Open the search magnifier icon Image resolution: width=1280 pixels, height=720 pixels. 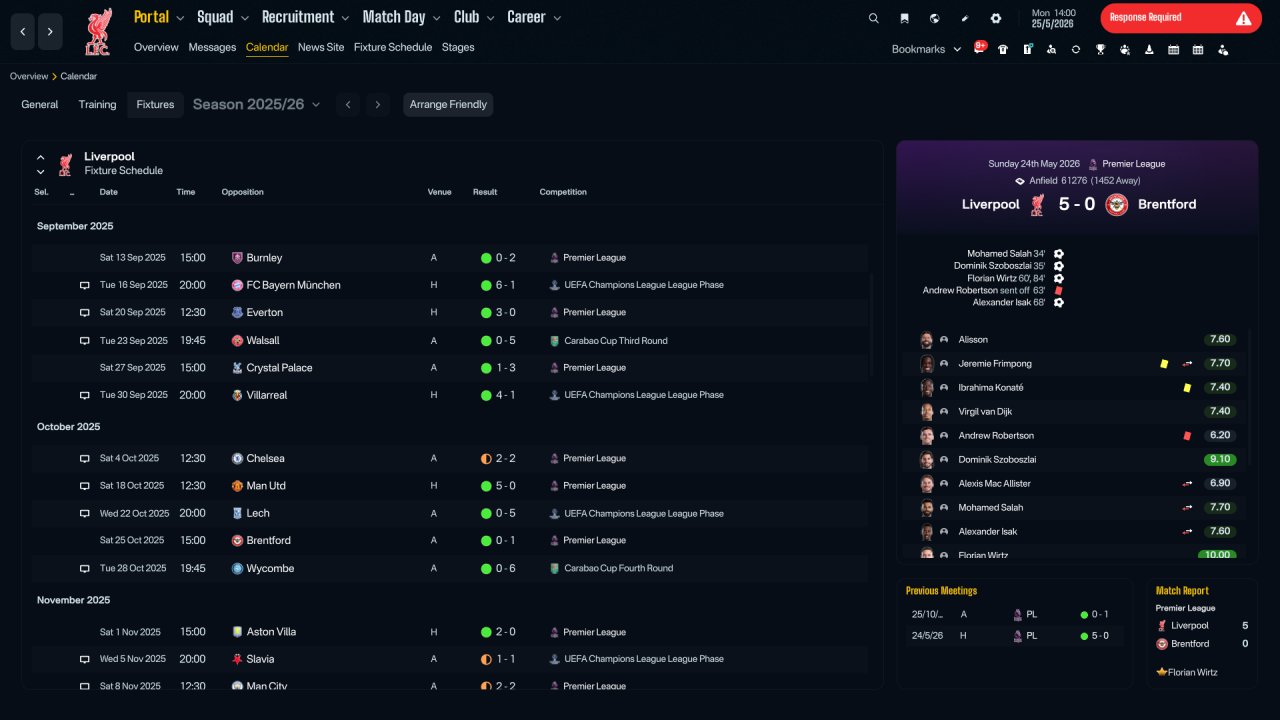tap(874, 18)
